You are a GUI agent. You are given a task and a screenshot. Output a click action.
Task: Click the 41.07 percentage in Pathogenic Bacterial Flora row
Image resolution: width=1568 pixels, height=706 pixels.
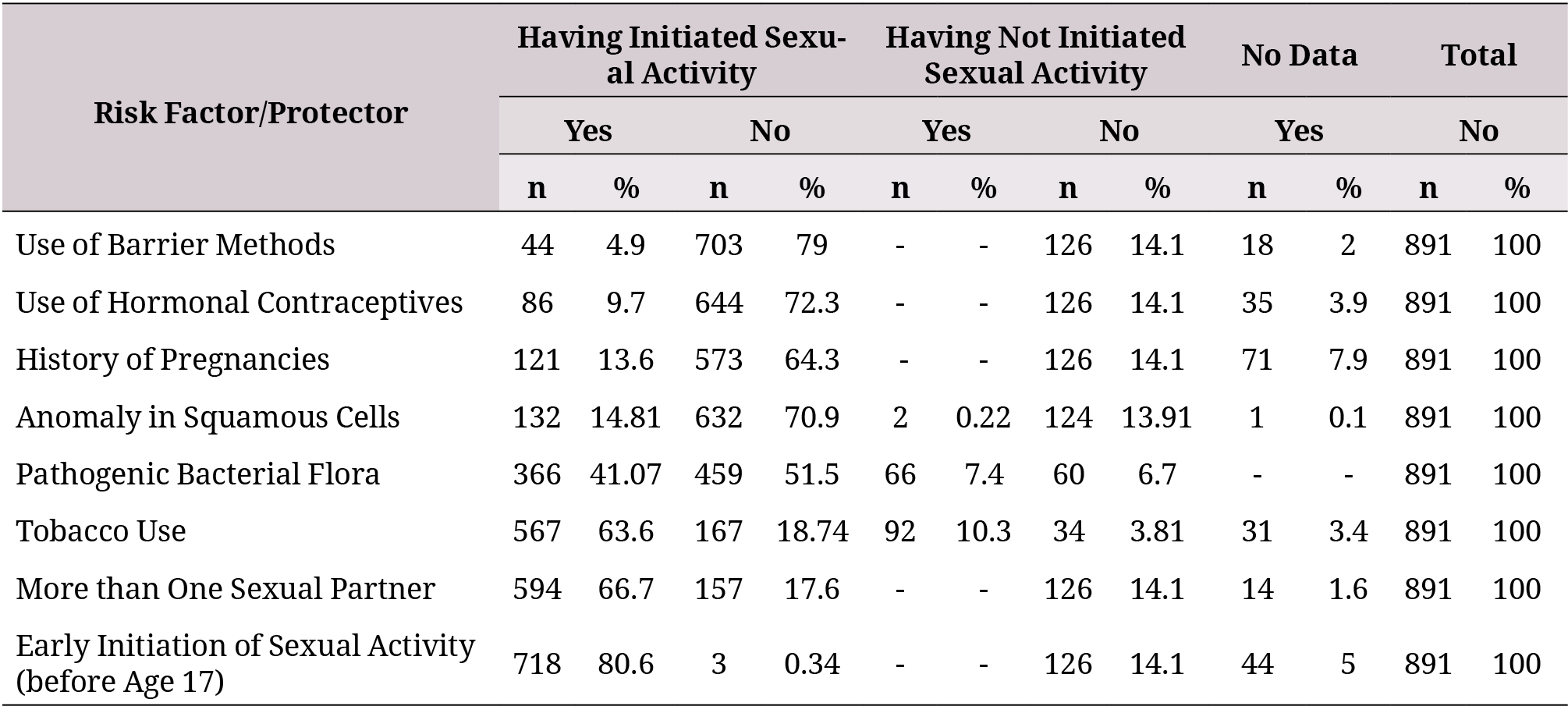point(626,474)
